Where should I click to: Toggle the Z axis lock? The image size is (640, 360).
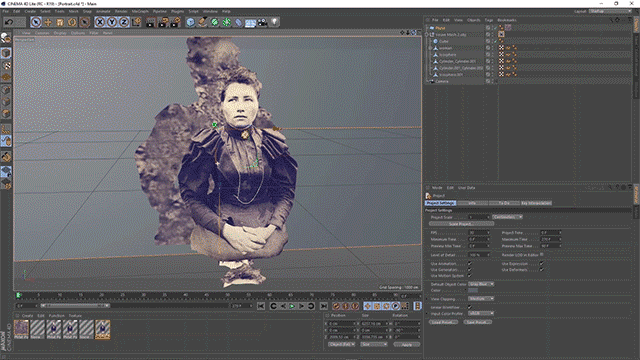pyautogui.click(x=124, y=22)
